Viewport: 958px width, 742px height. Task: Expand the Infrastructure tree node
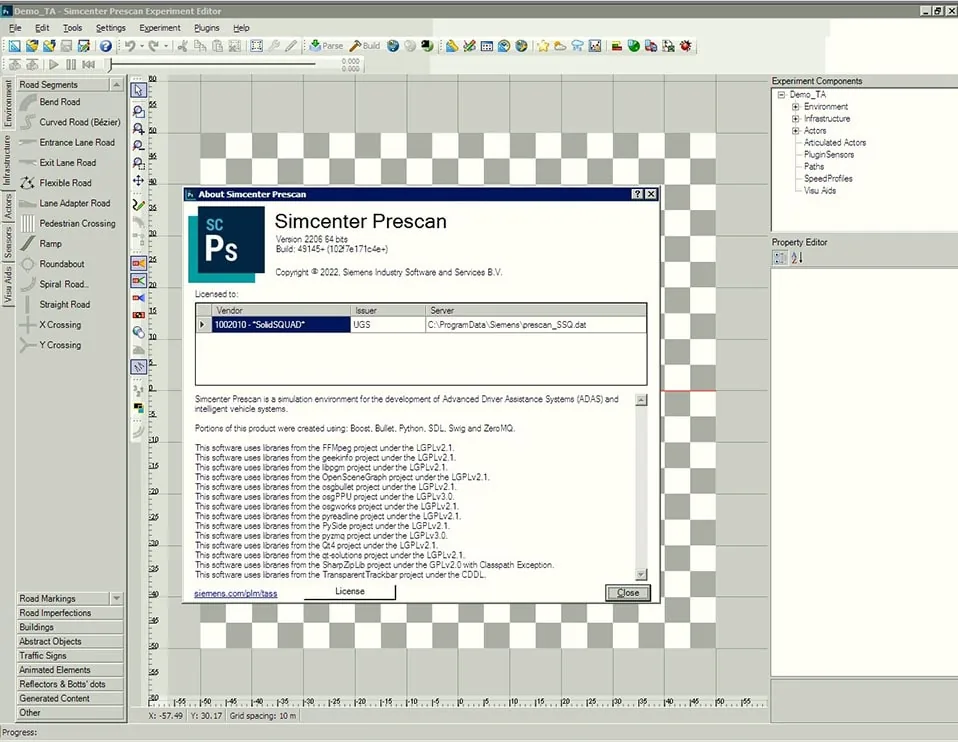(795, 119)
